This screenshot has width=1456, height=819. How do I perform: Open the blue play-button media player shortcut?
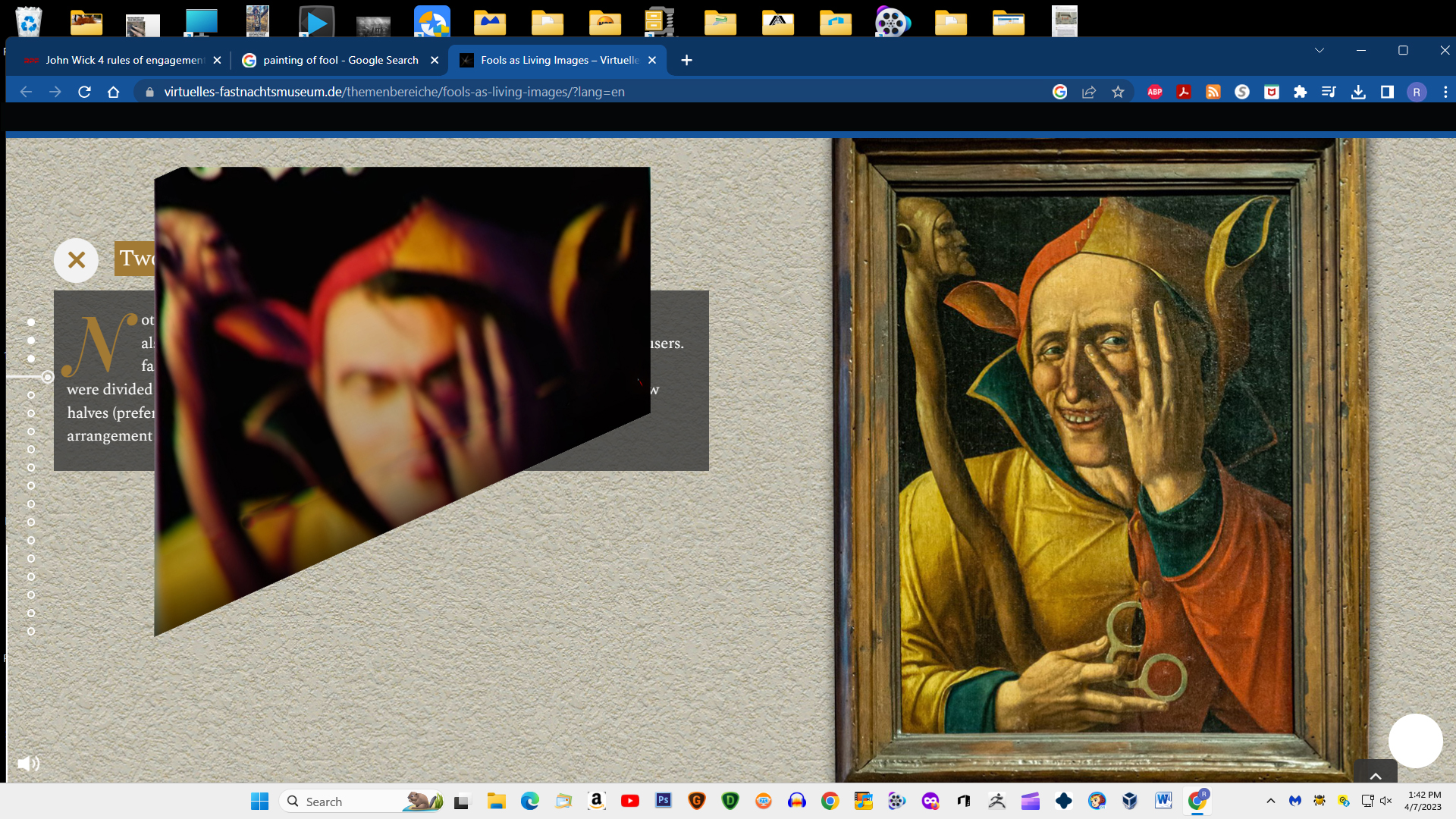(x=316, y=22)
